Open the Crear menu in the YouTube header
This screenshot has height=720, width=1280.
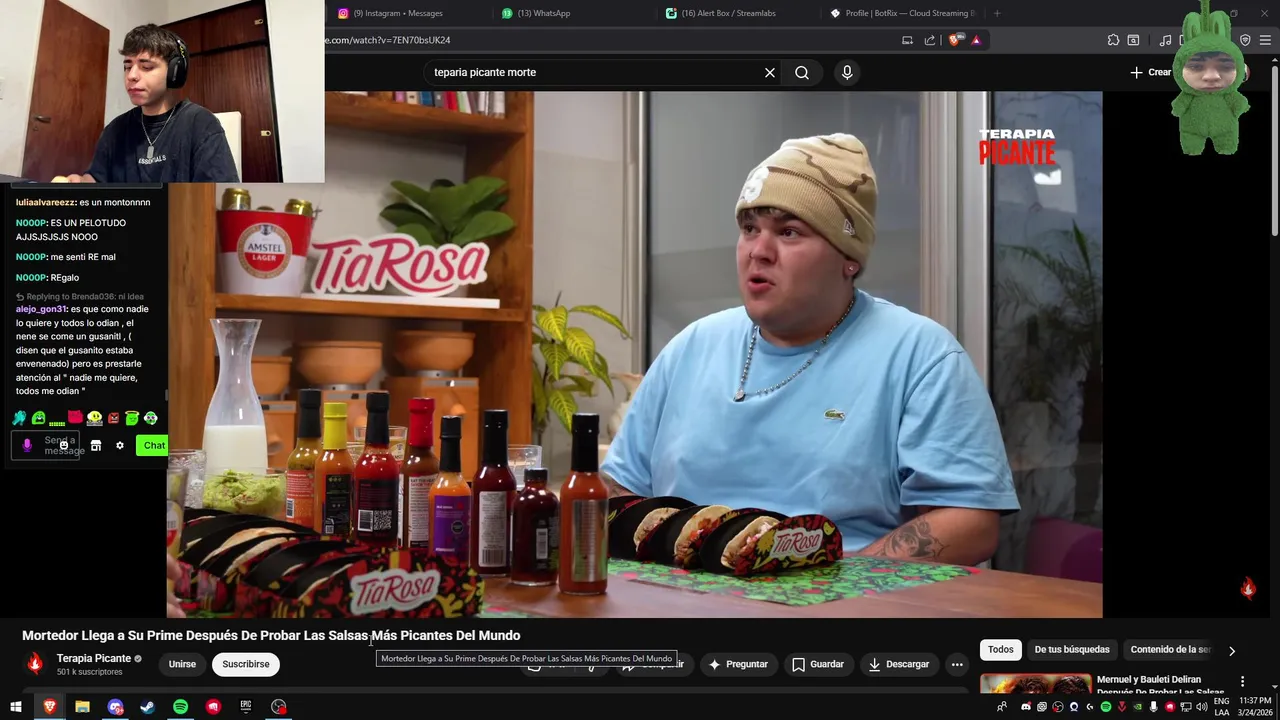pyautogui.click(x=1151, y=72)
